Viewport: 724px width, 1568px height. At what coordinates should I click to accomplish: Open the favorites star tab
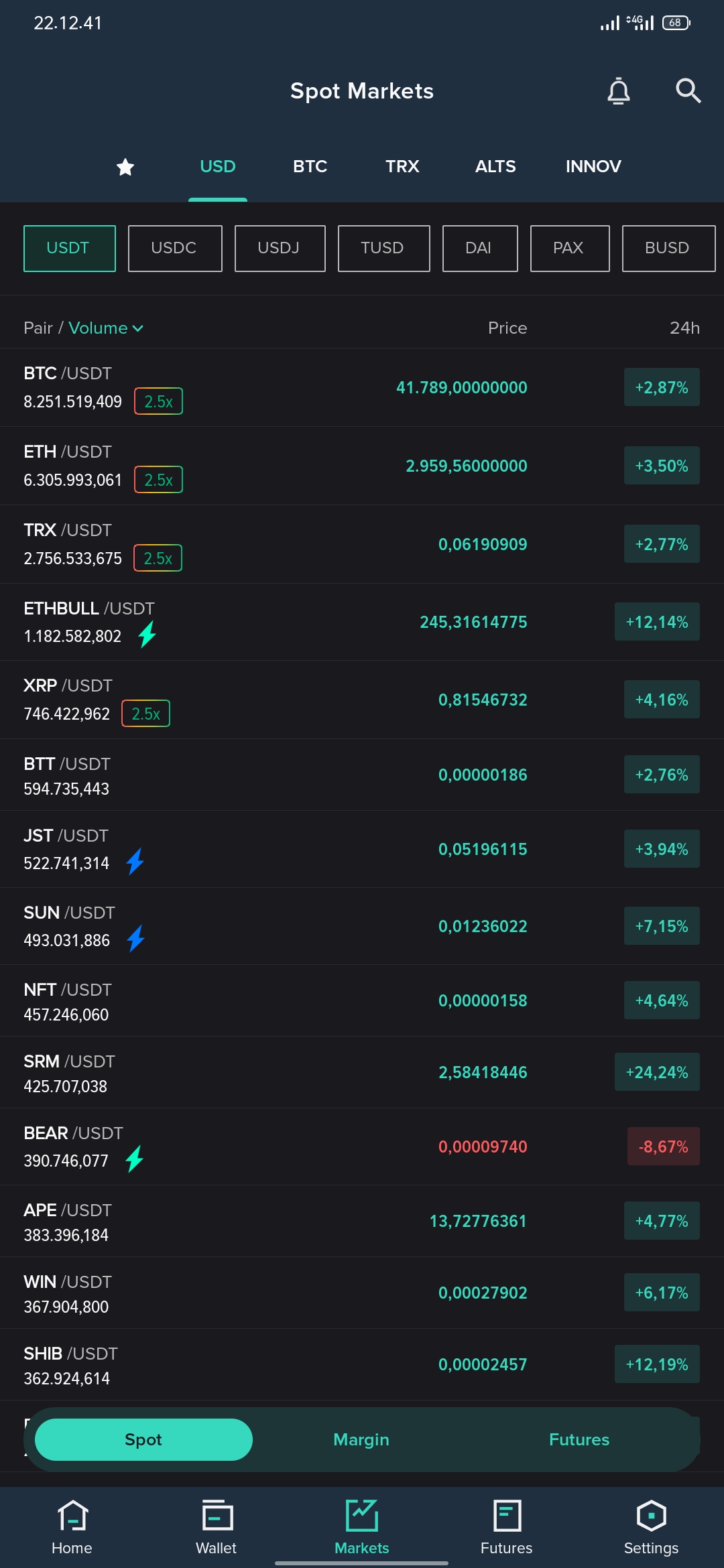(x=125, y=167)
